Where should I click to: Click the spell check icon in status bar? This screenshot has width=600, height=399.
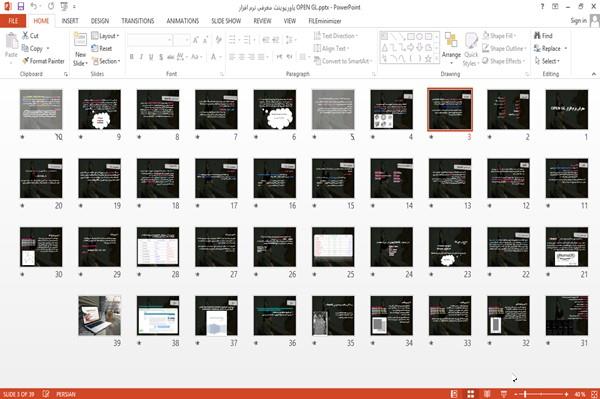click(x=46, y=394)
